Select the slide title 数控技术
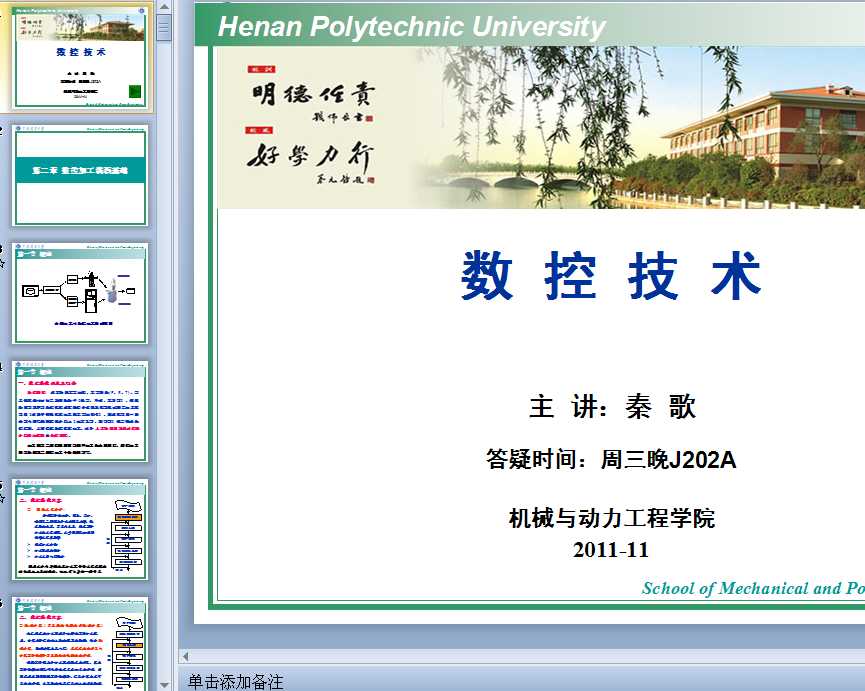The width and height of the screenshot is (865, 691). 611,276
